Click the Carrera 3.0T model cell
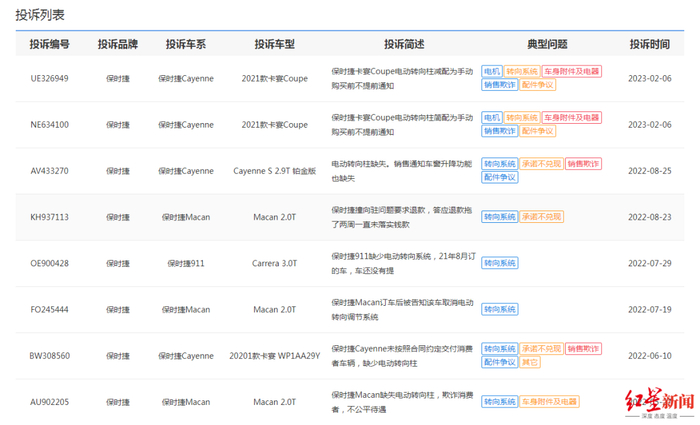 tap(275, 263)
